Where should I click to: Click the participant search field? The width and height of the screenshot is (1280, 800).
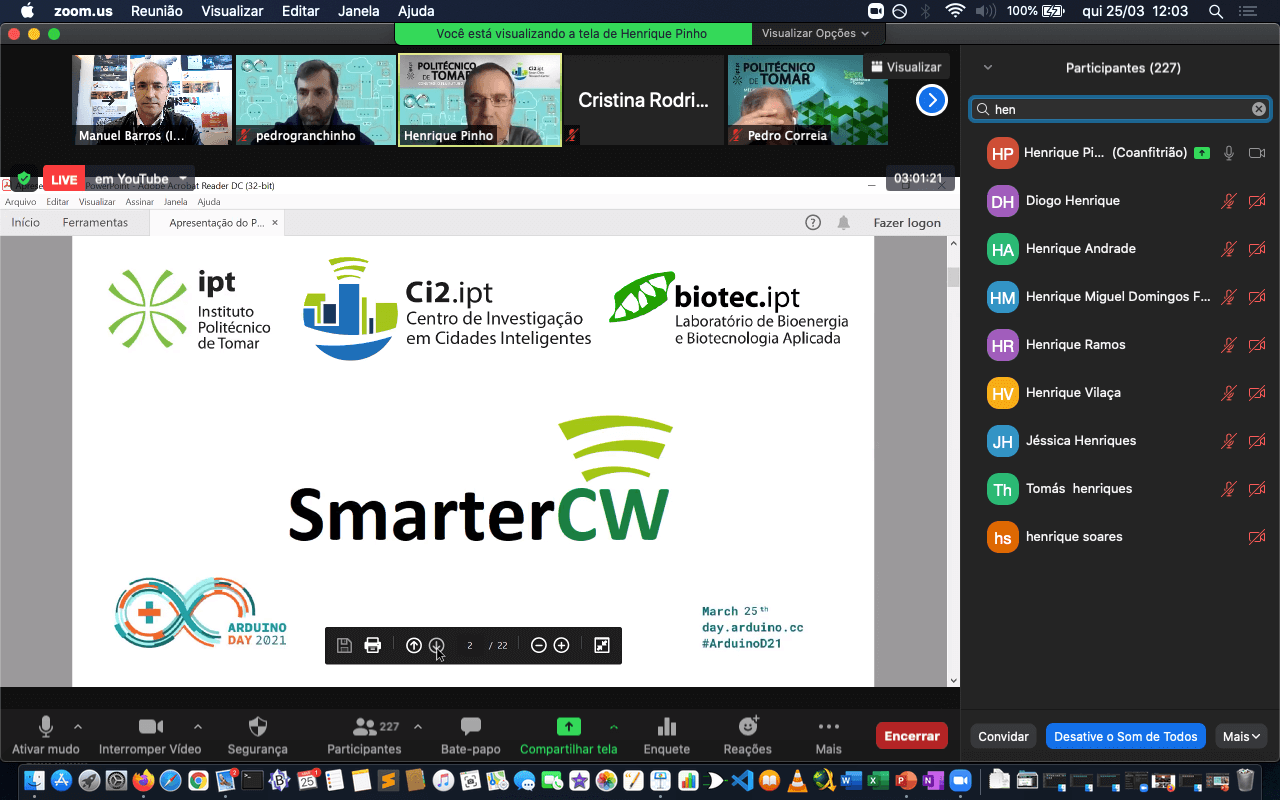1119,109
